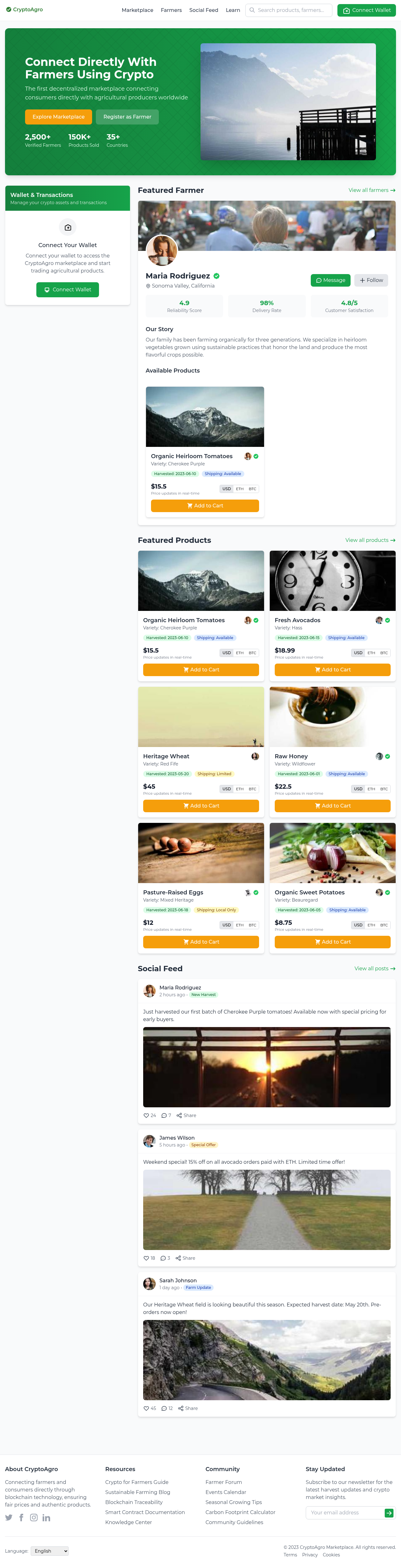Open the Marketplace navigation item
Screen dimensions: 401x1568
pyautogui.click(x=137, y=10)
